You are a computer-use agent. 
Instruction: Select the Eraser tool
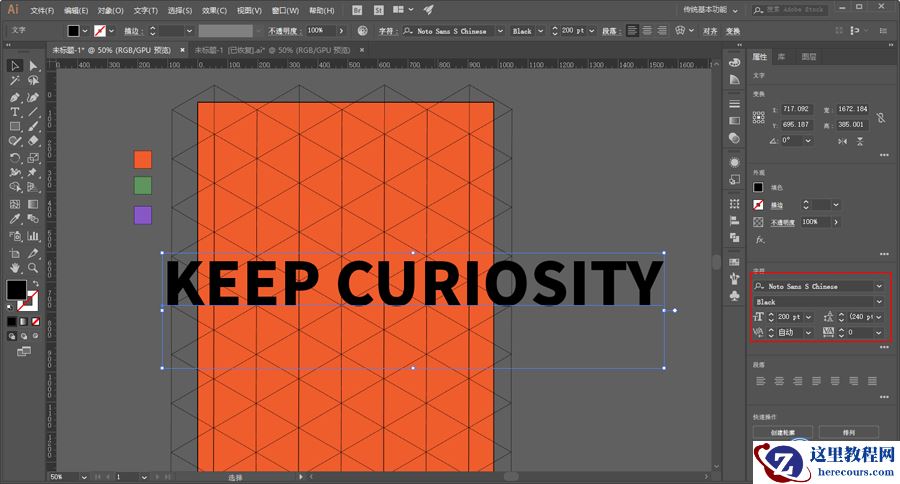pyautogui.click(x=33, y=142)
